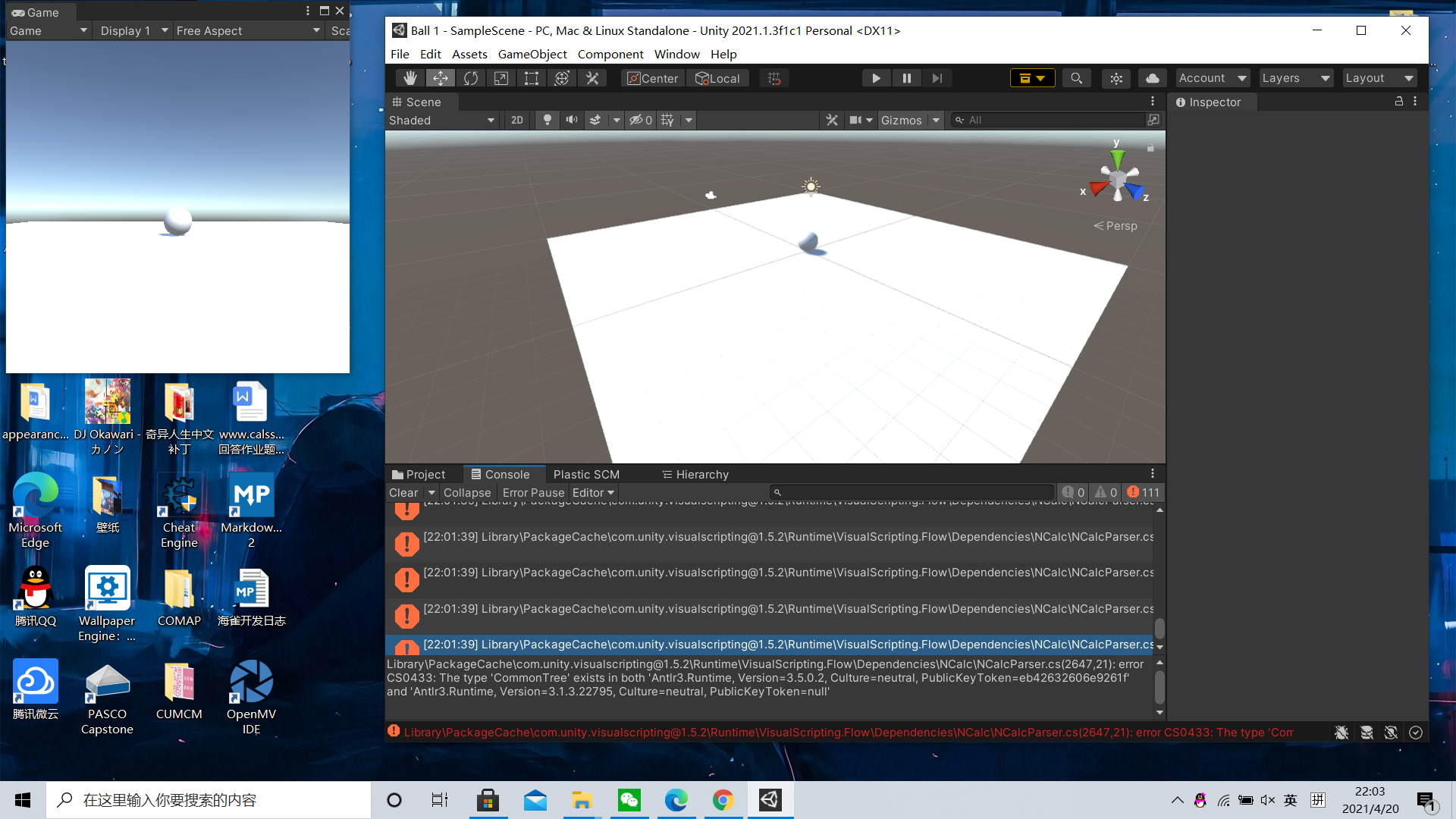
Task: Expand the Clear options dropdown arrow
Action: point(431,492)
